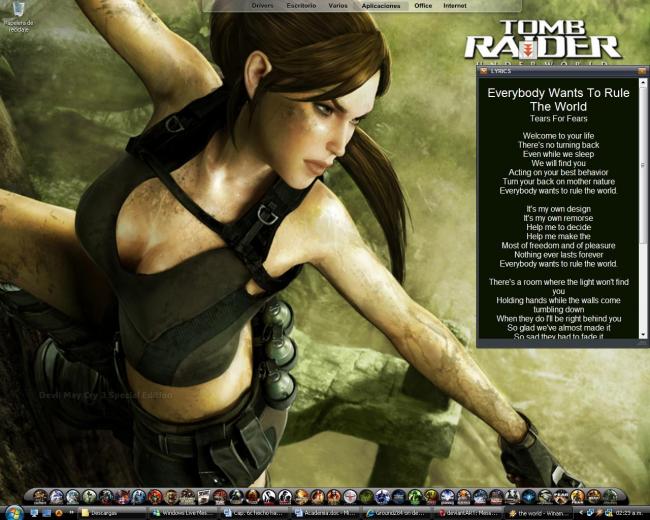The width and height of the screenshot is (650, 520).
Task: Click the lyric 'It's my own remorse'
Action: (x=558, y=218)
